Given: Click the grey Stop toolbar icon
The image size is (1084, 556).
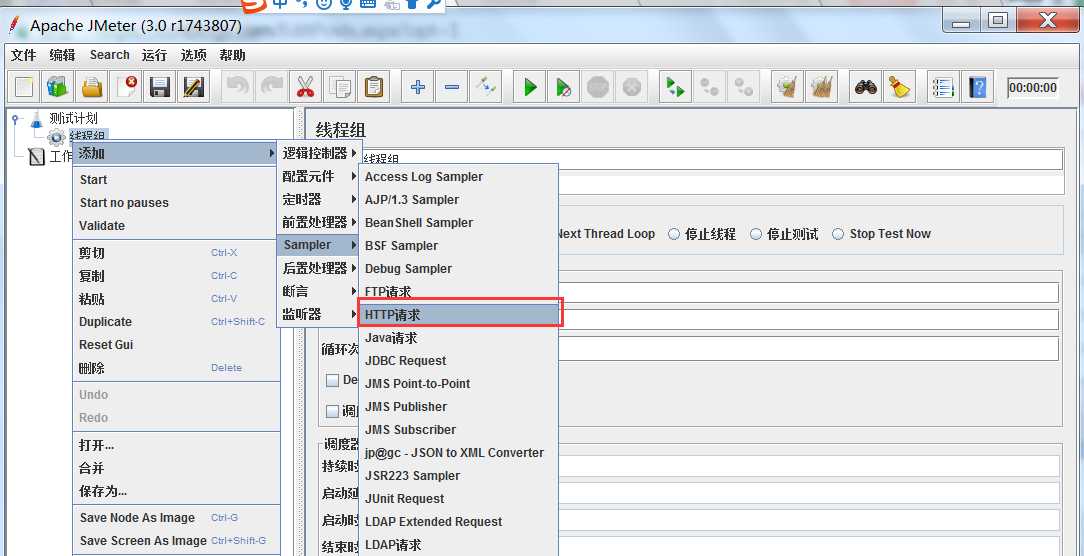Looking at the screenshot, I should tap(597, 87).
